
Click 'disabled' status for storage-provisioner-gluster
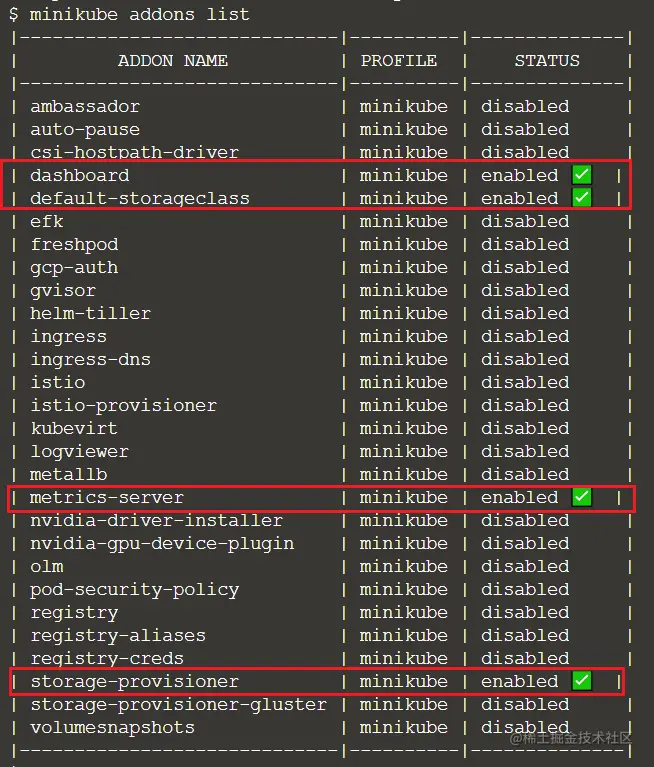[525, 704]
